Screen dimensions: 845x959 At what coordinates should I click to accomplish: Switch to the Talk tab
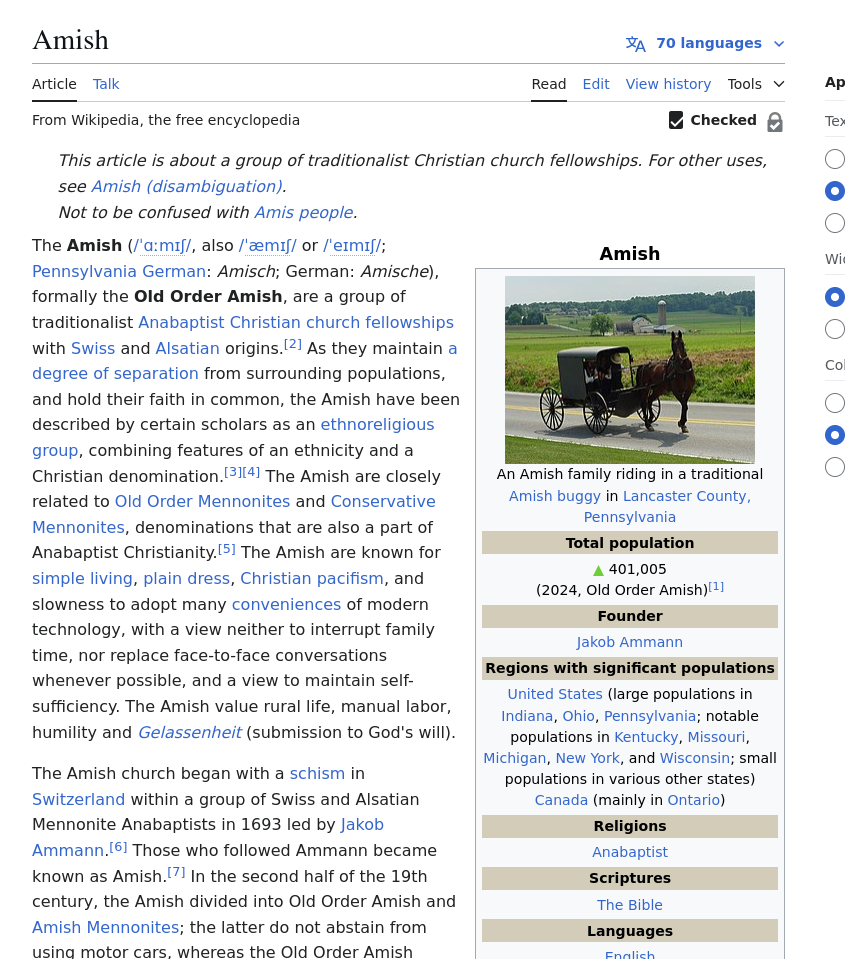pyautogui.click(x=106, y=84)
